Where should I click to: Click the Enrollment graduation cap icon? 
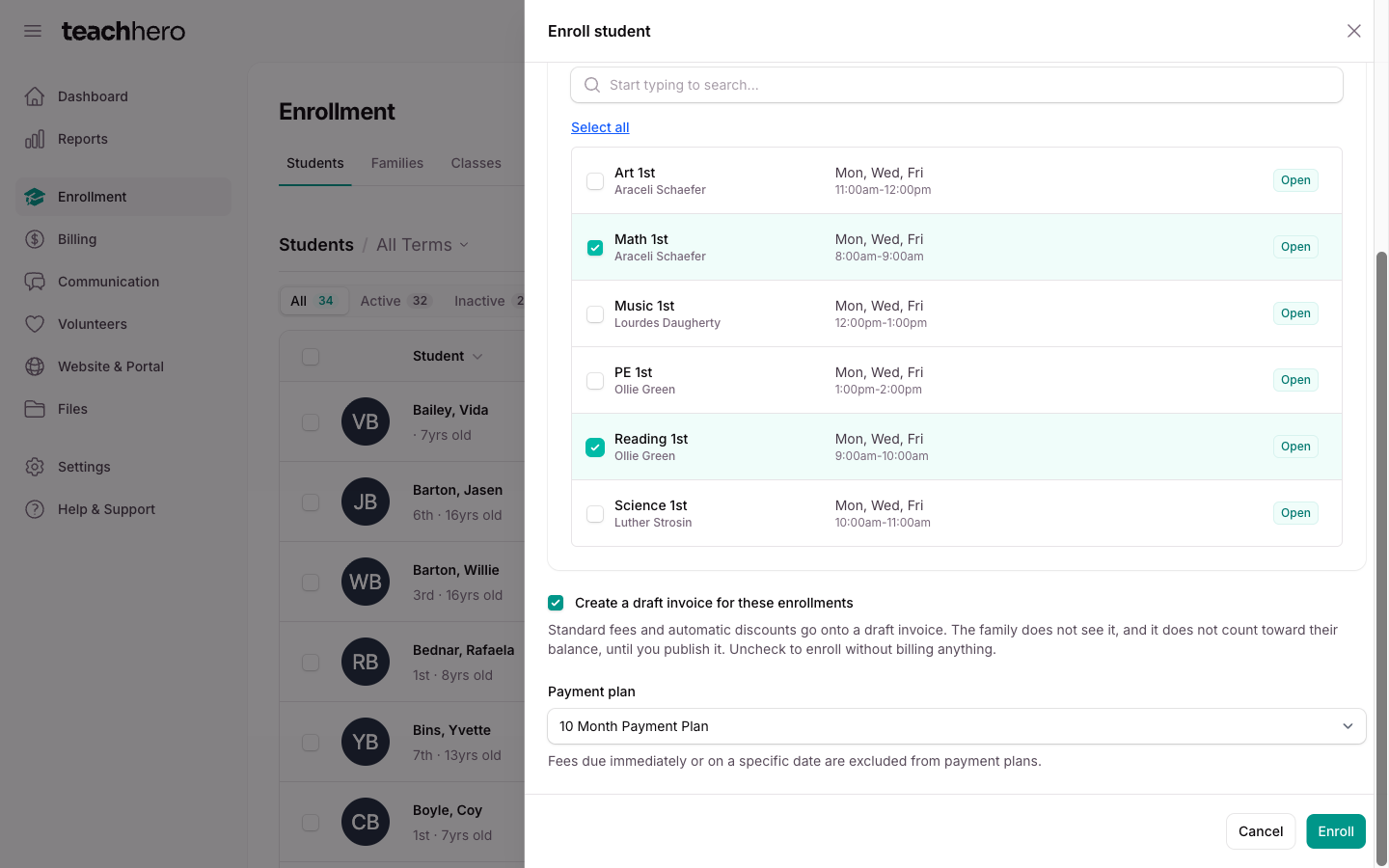(x=35, y=197)
